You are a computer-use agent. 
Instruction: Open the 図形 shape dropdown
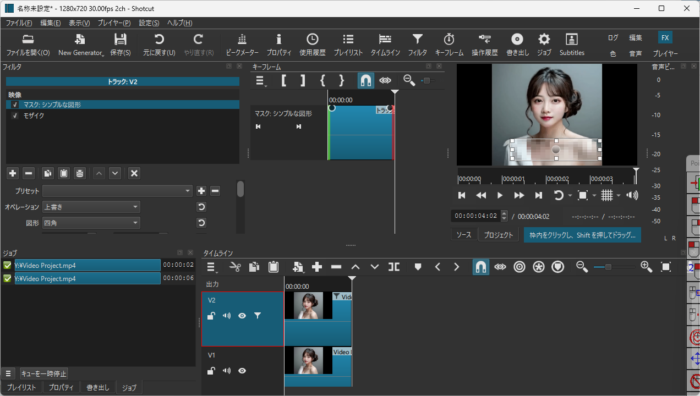coord(91,223)
